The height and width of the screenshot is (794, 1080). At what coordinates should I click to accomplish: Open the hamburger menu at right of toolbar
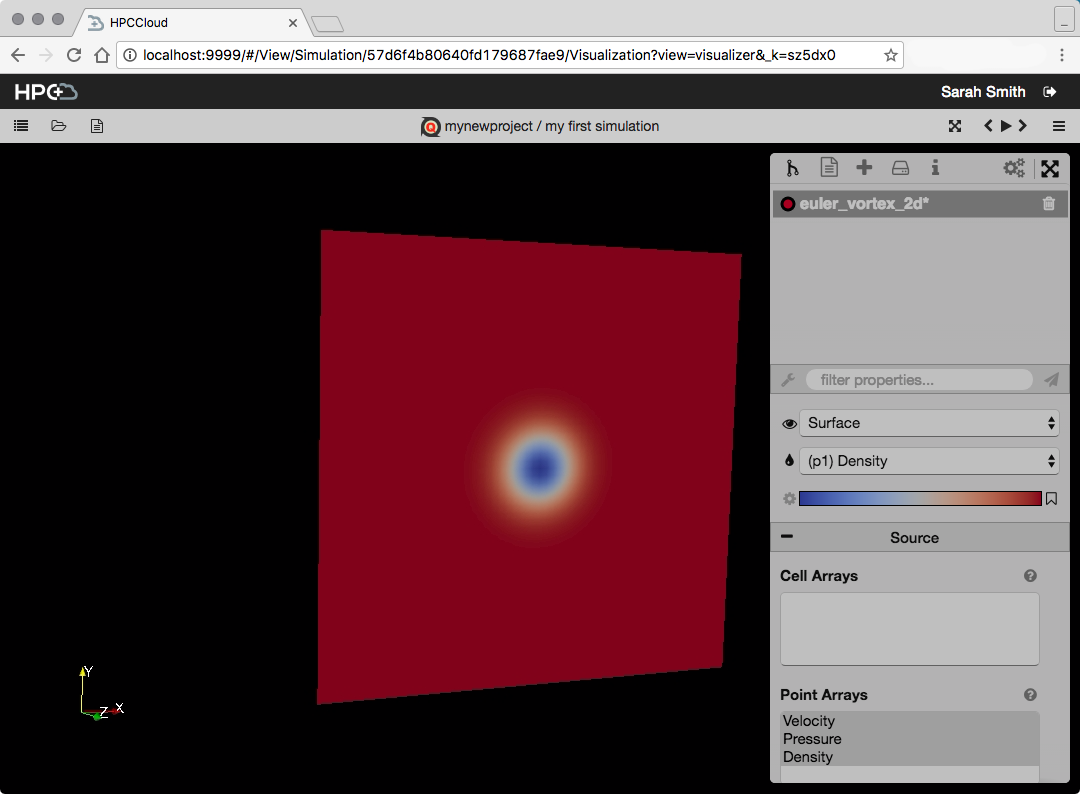(1059, 126)
